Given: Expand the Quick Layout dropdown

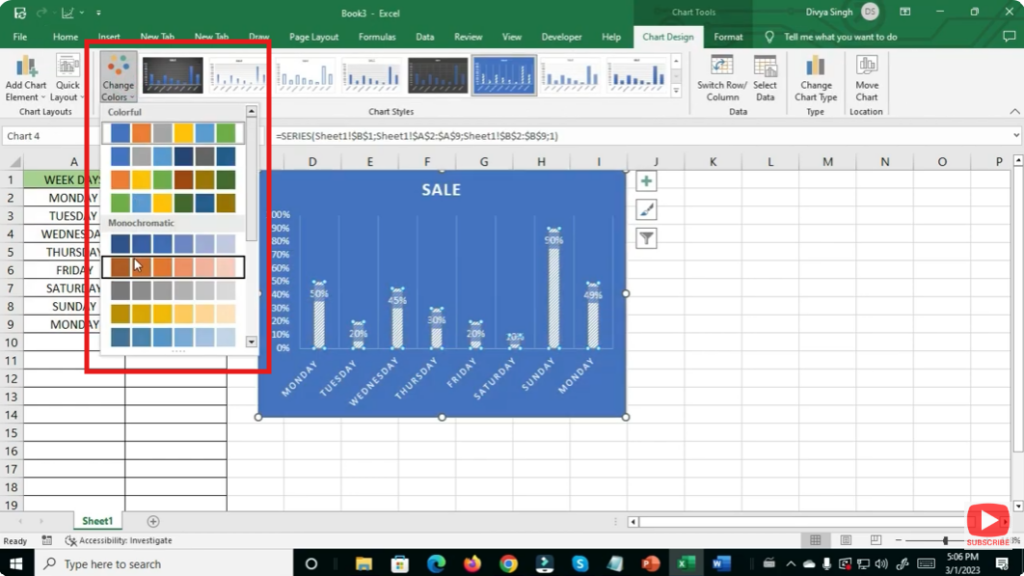Looking at the screenshot, I should (68, 78).
